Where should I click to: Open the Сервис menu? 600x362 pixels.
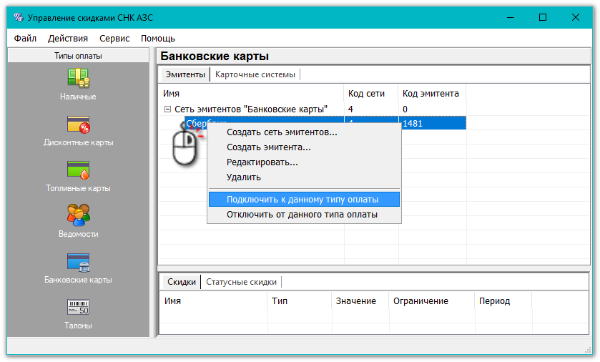click(x=114, y=38)
